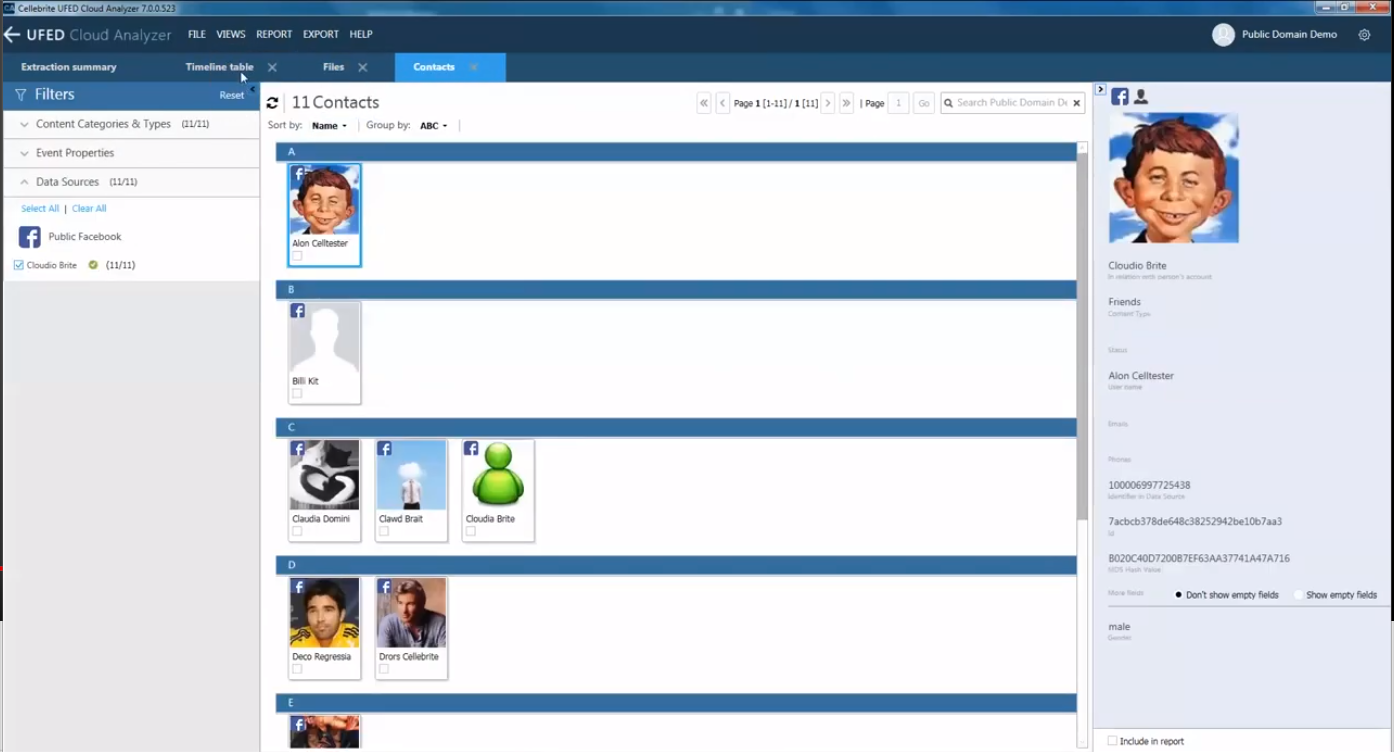Click Facebook badge on Deco Regressia card
This screenshot has width=1394, height=752.
point(298,587)
